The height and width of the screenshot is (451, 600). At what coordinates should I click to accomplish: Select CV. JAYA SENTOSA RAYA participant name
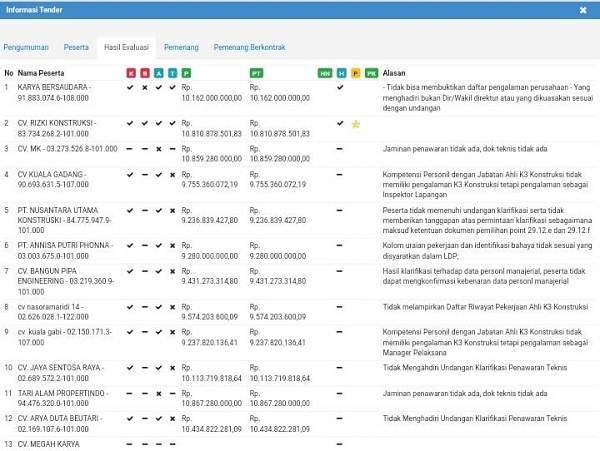click(61, 373)
